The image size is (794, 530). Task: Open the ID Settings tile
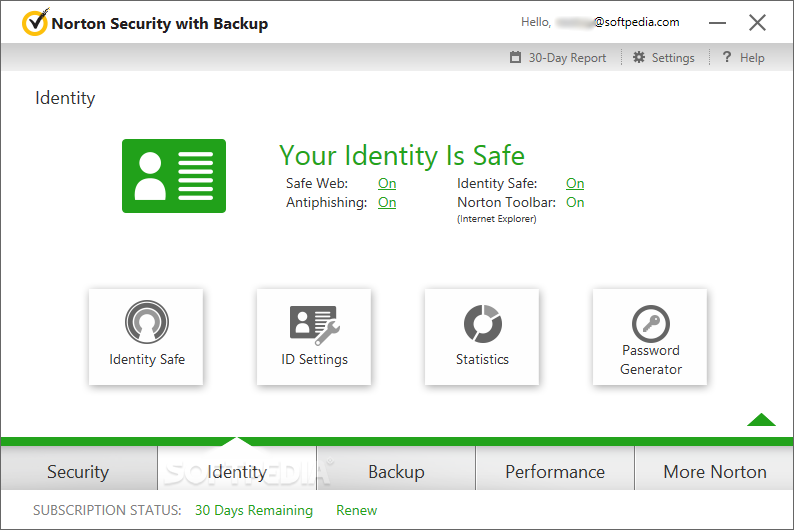coord(314,337)
